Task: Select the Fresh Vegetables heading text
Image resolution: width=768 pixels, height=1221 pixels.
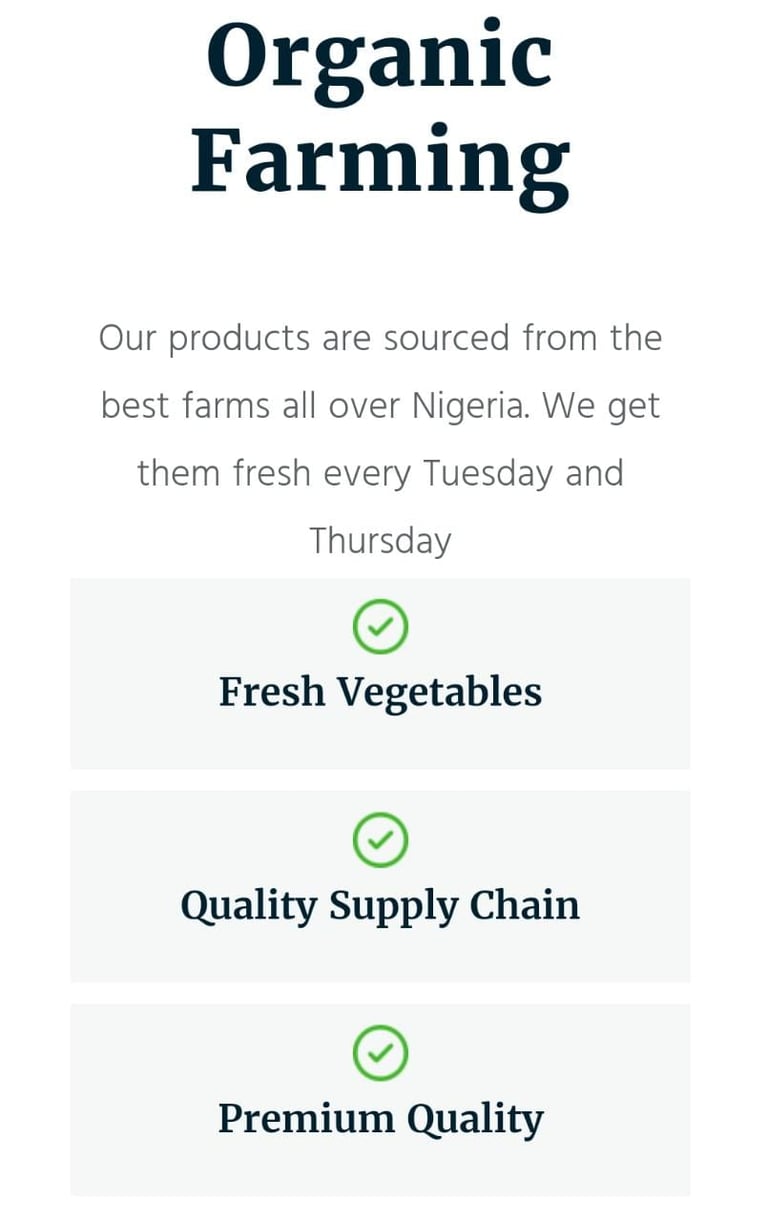Action: pyautogui.click(x=380, y=692)
